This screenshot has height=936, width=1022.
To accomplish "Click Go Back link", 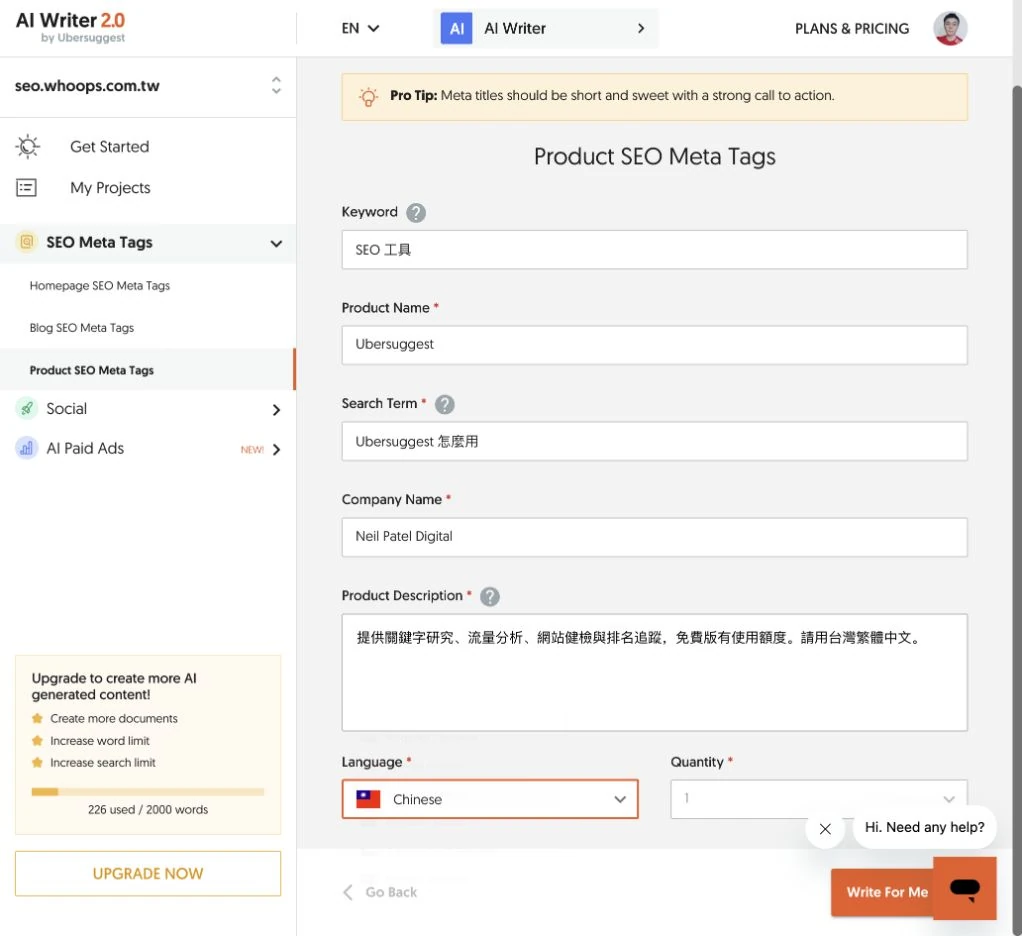I will (391, 892).
